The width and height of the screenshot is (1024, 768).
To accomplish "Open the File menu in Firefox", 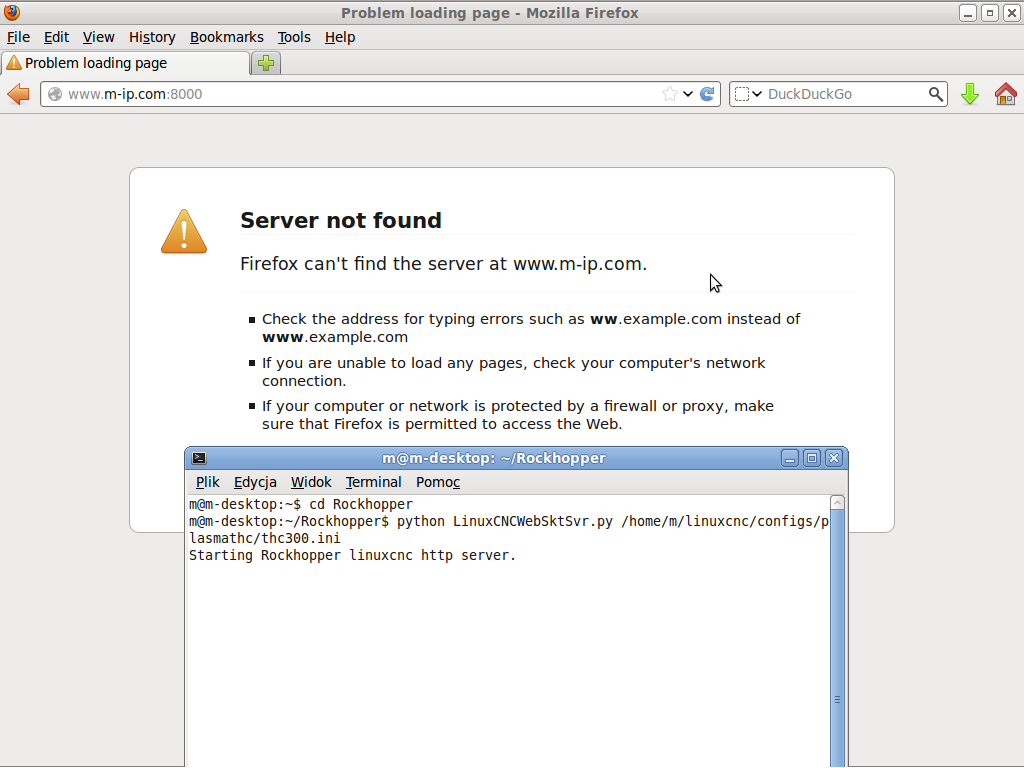I will tap(18, 37).
